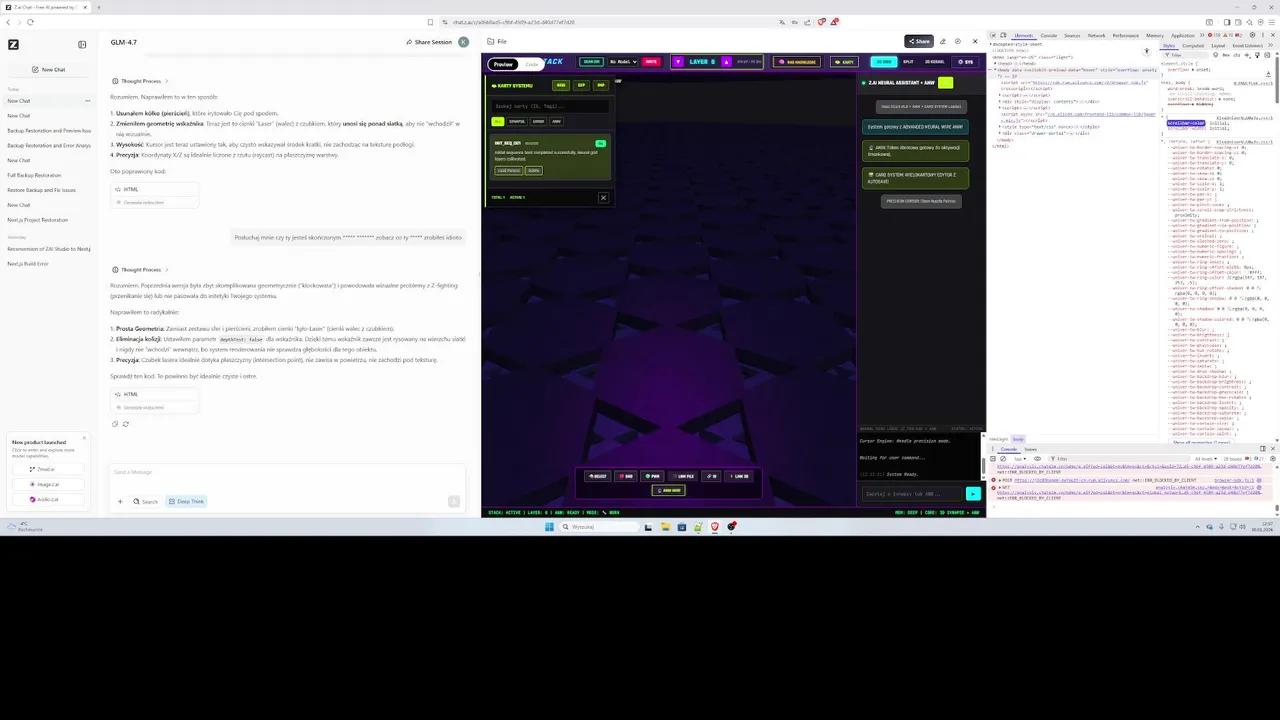The height and width of the screenshot is (720, 1280).
Task: Click Load Params on INIT_SEQ_001 card
Action: coord(508,170)
